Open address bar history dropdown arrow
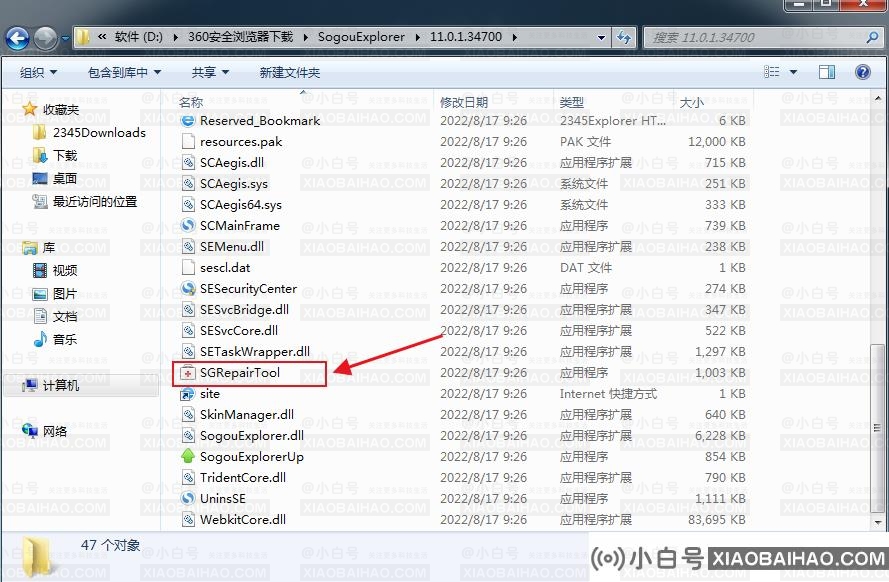This screenshot has height=582, width=889. click(601, 37)
